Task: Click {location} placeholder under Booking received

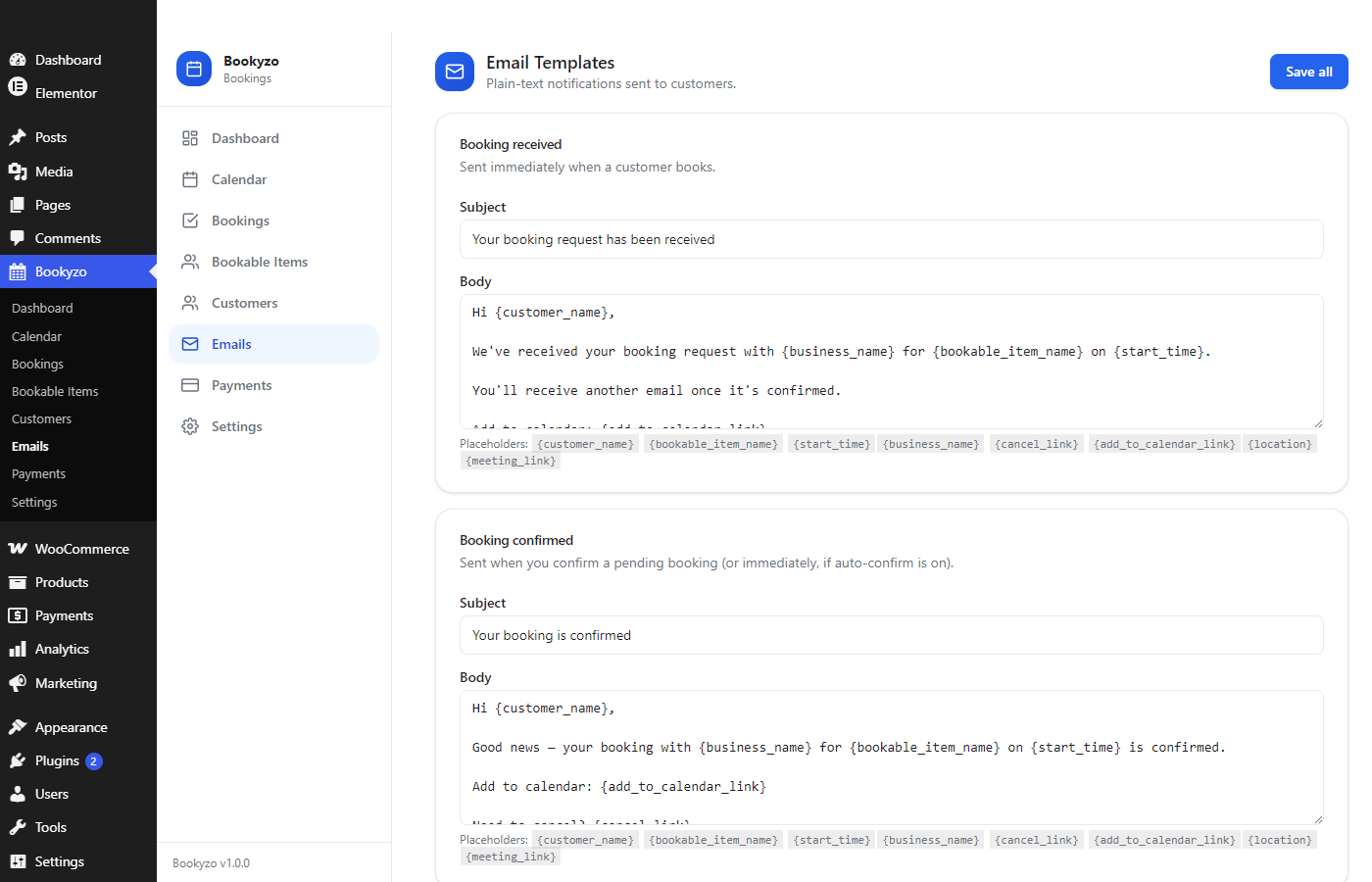Action: 1280,444
